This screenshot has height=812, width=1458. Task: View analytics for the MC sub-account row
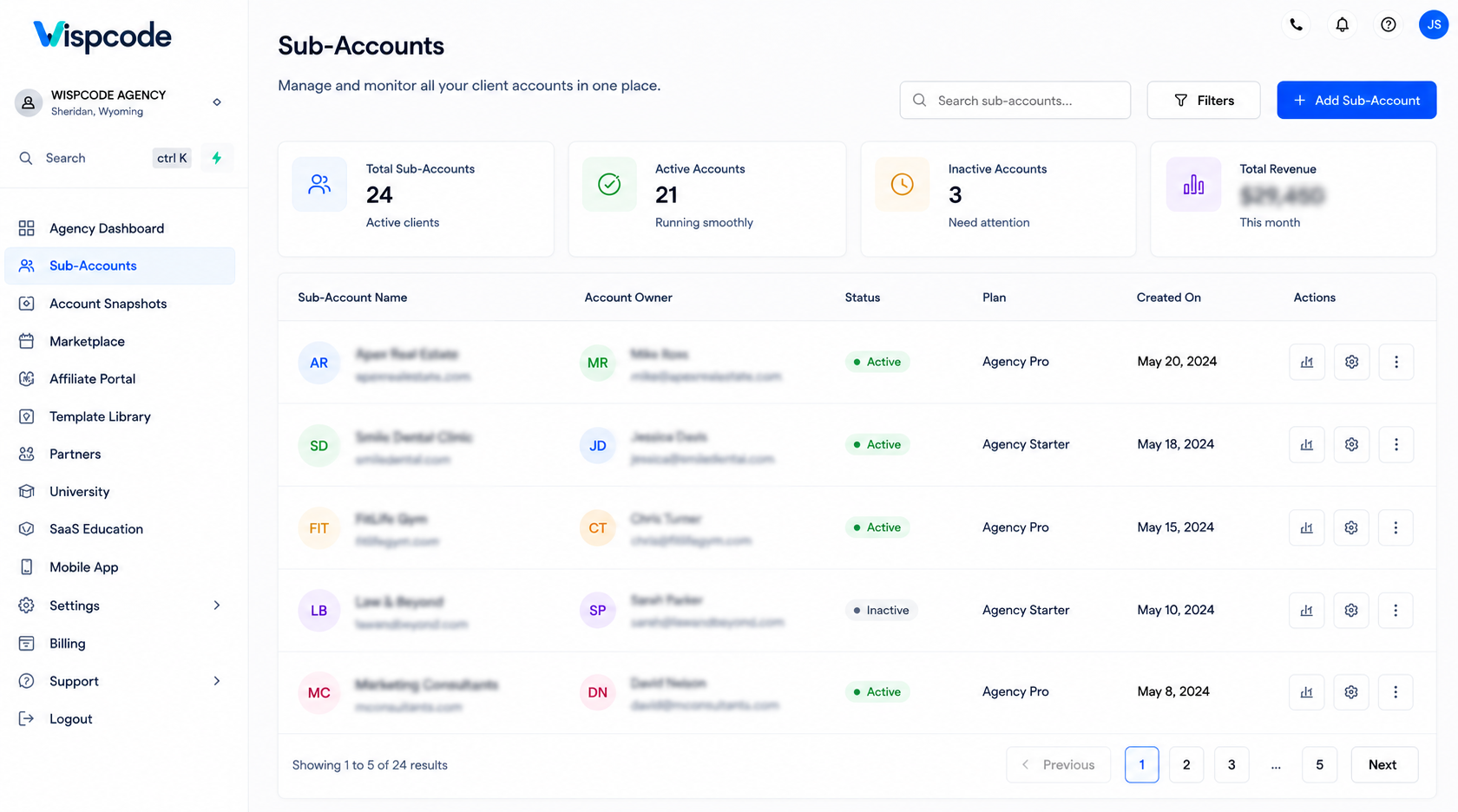coord(1307,691)
